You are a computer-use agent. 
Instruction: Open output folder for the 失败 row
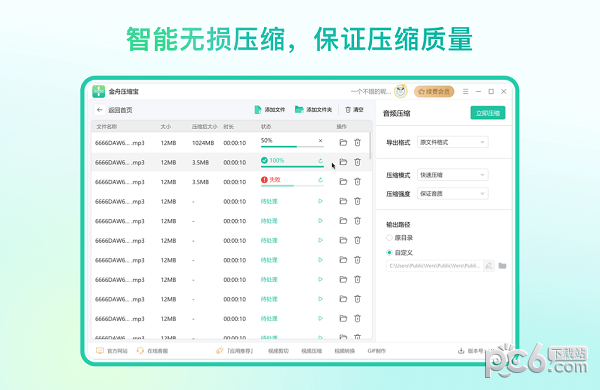343,181
